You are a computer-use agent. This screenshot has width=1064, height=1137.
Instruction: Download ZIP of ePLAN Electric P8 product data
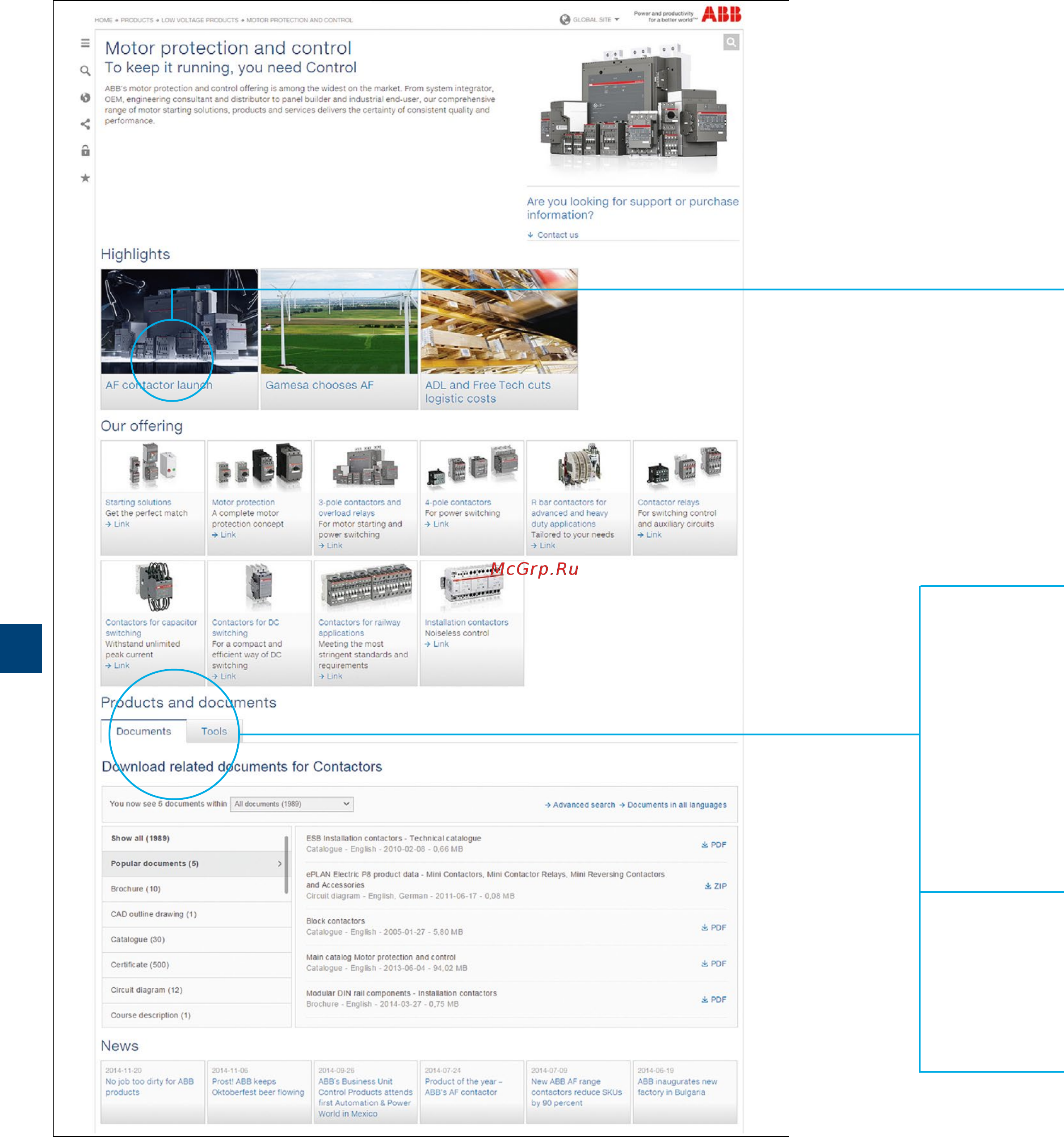[715, 885]
